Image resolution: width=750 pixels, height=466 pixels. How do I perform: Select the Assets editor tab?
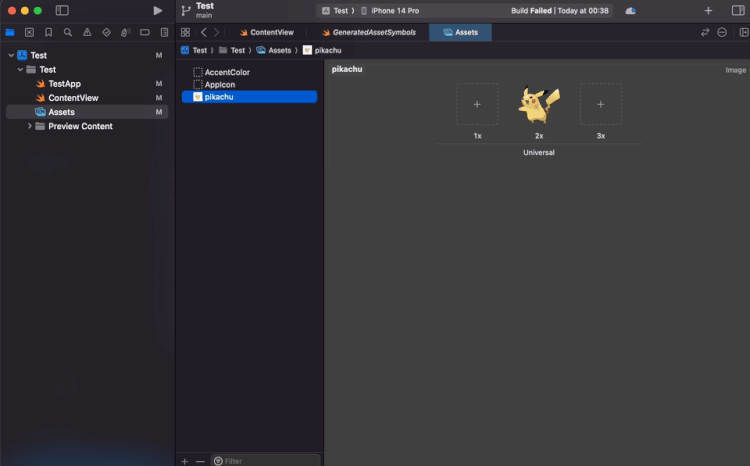(460, 33)
